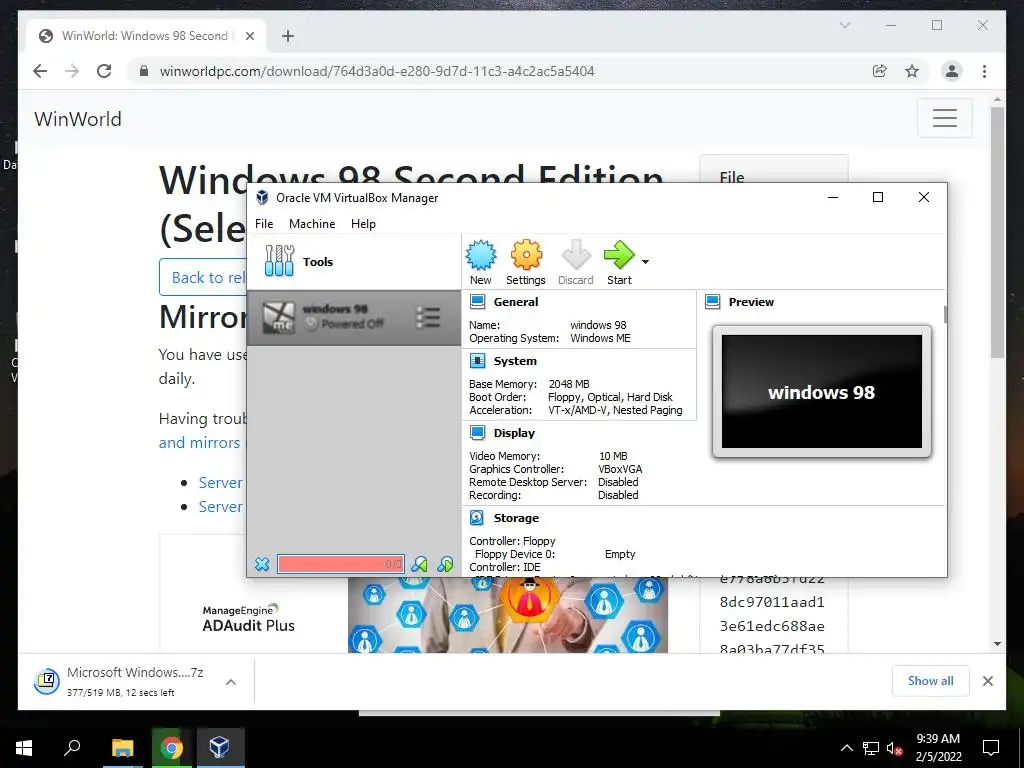
Task: Click the green Start arrow icon
Action: [x=618, y=255]
